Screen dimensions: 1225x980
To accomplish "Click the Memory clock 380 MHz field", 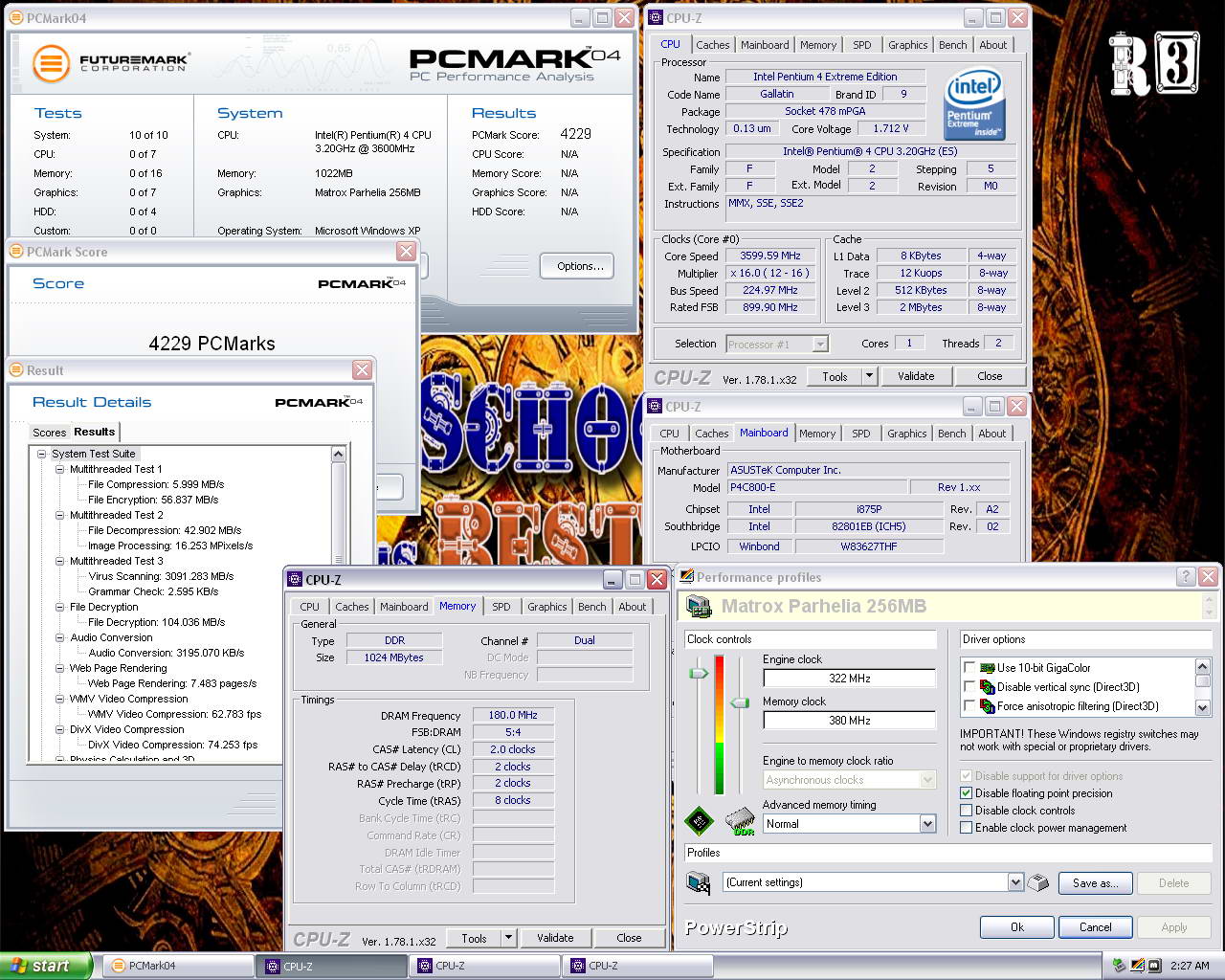I will (849, 721).
